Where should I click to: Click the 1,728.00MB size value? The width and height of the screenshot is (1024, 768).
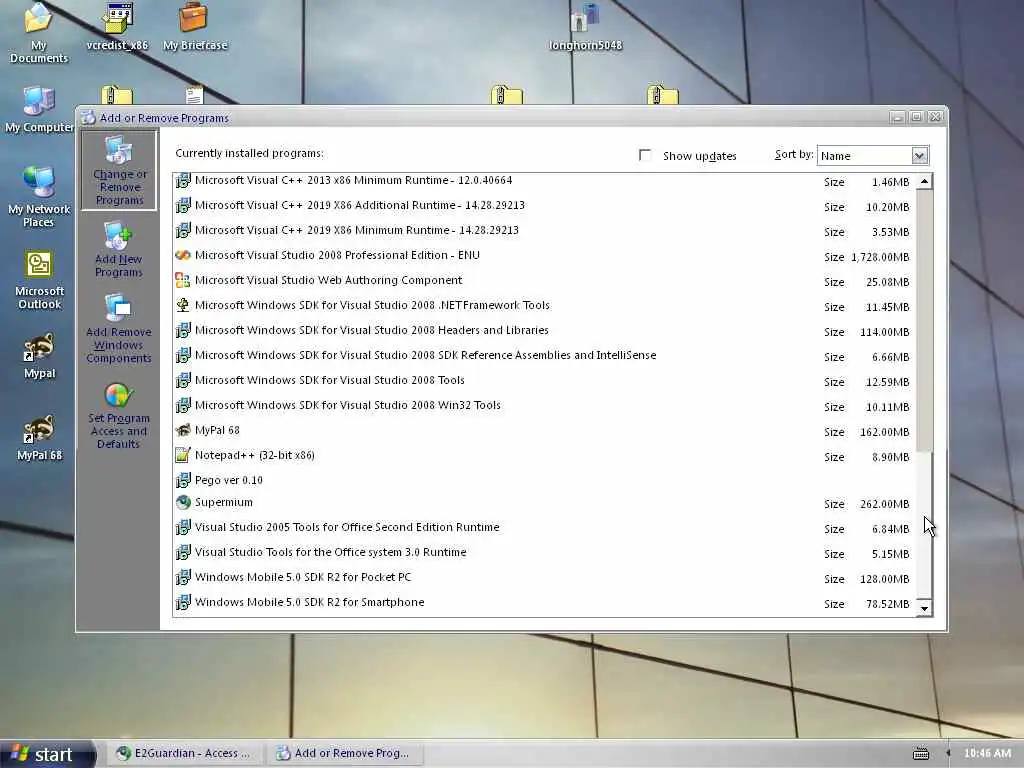880,257
